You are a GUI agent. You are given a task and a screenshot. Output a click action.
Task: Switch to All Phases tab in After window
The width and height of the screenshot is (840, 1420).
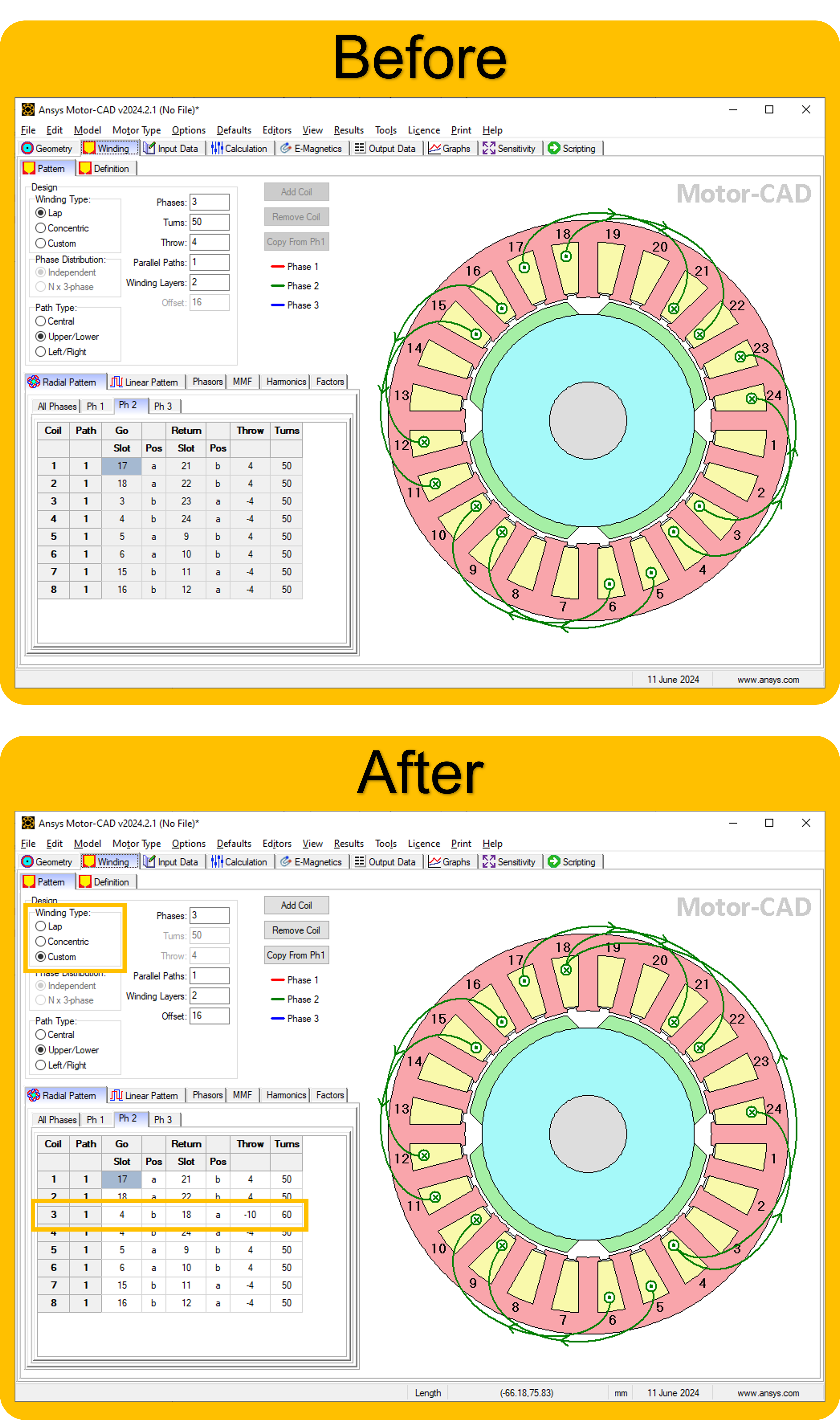[x=57, y=1119]
